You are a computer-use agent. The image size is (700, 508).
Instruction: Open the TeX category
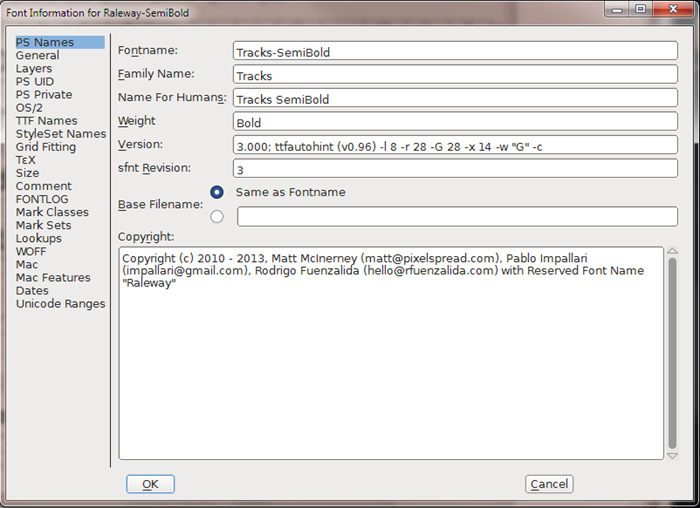[25, 160]
